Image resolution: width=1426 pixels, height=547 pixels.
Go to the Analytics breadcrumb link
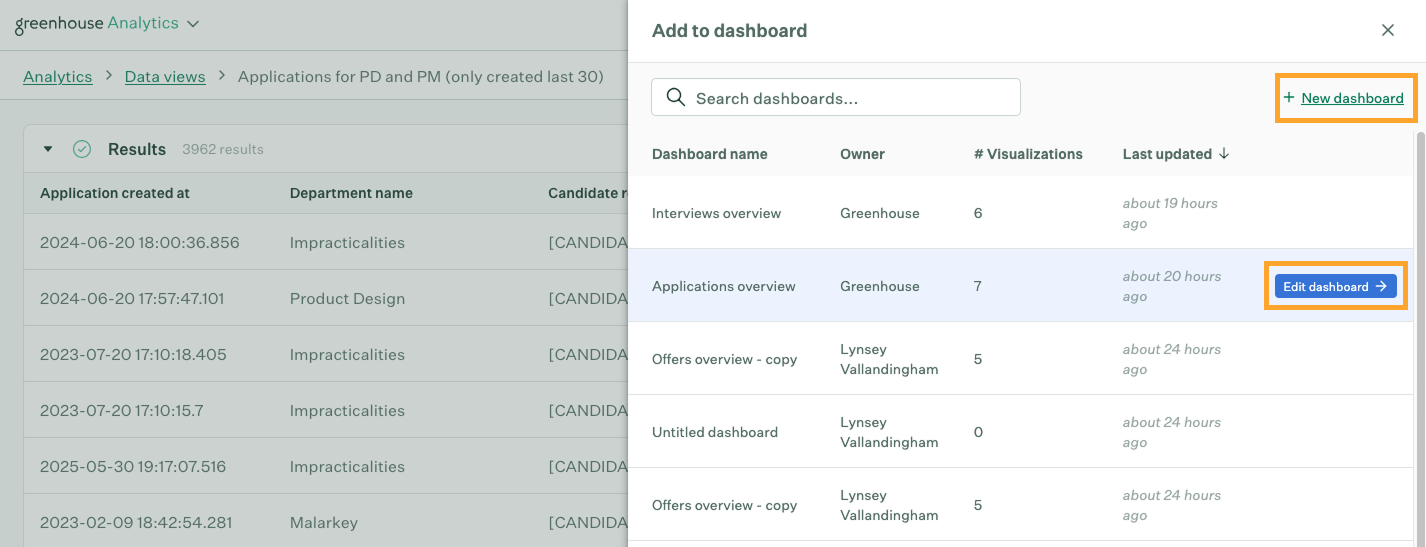(x=58, y=77)
